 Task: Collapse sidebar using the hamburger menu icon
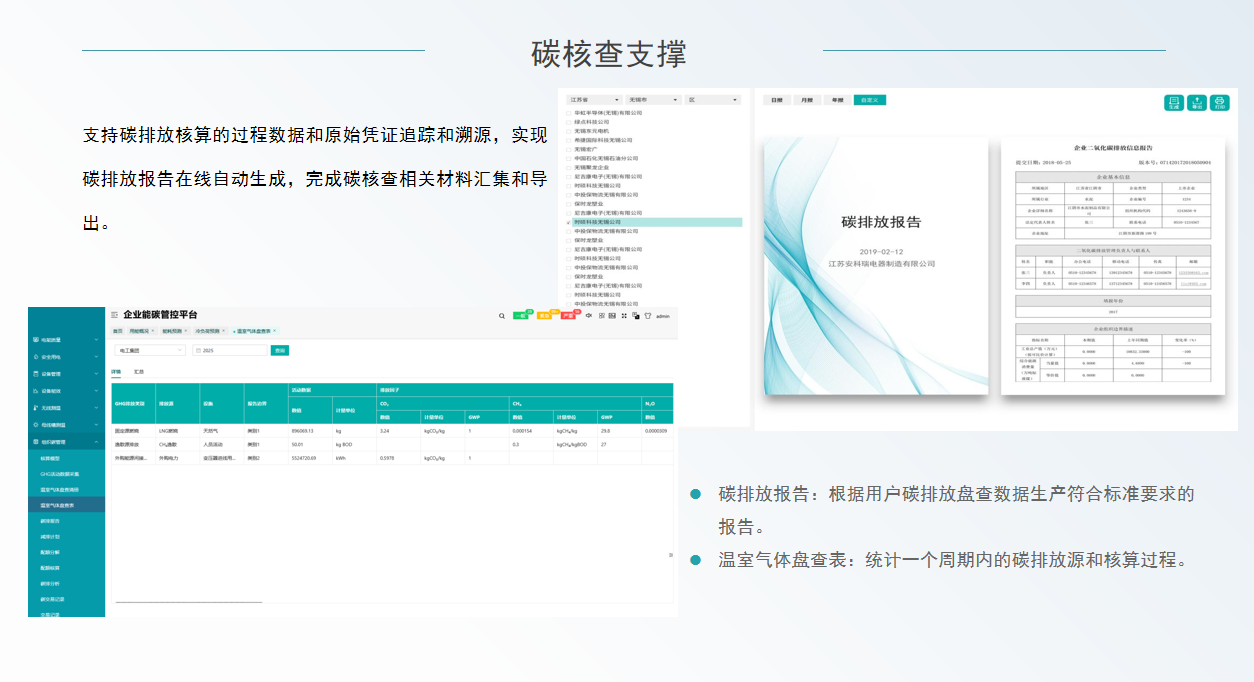(115, 315)
